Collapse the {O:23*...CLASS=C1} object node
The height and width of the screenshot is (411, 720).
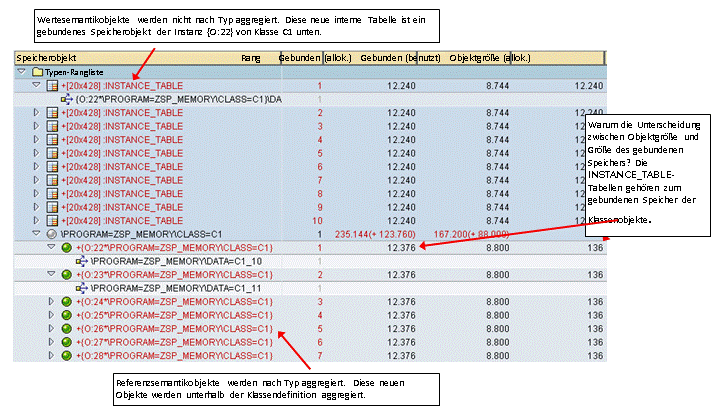coord(51,274)
